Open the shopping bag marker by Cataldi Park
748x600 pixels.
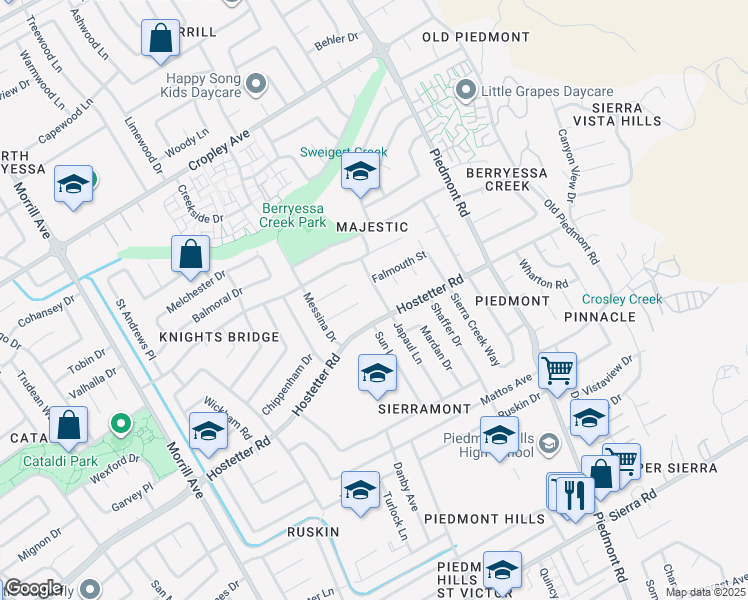pos(69,426)
